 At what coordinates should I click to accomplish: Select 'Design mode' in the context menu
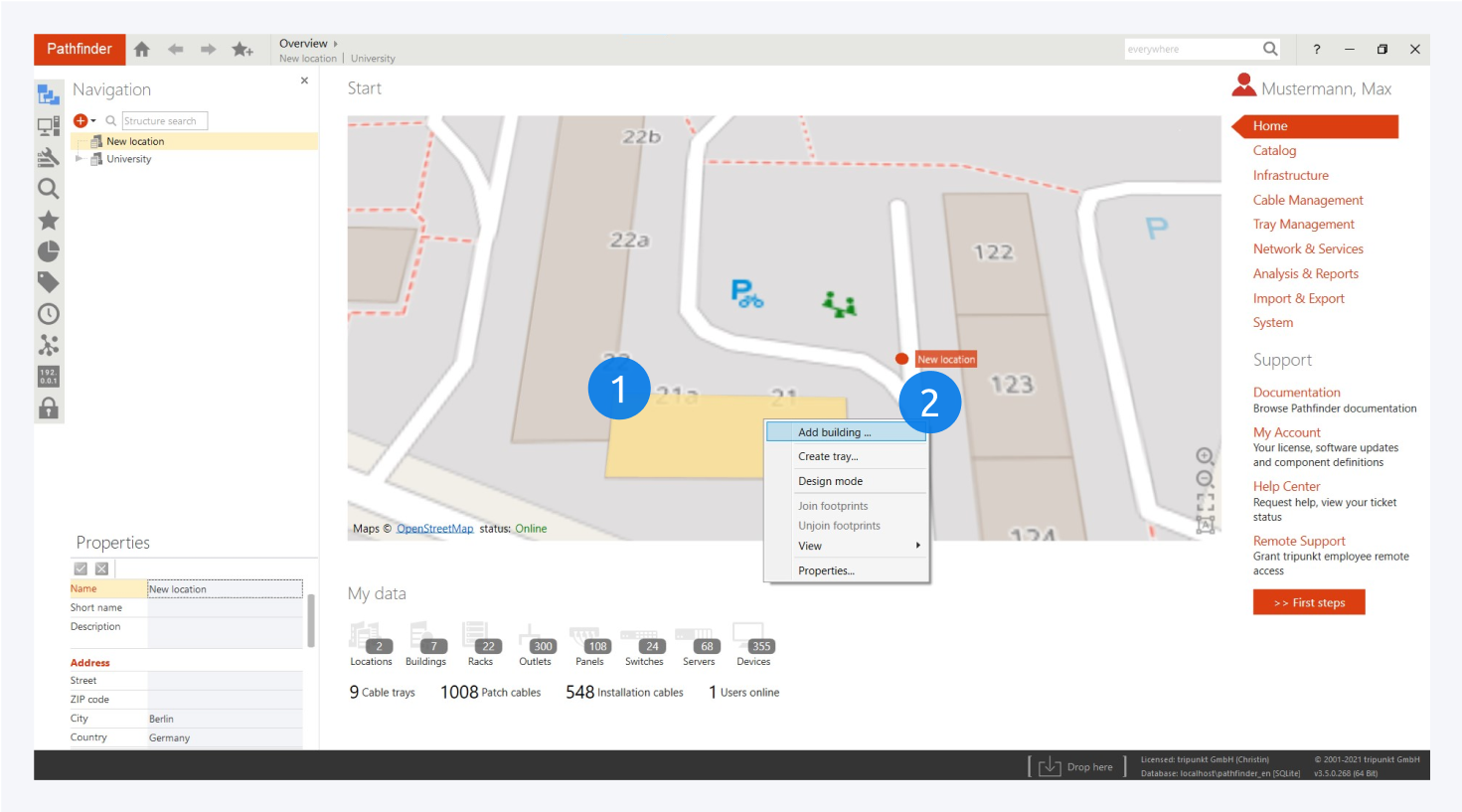(x=831, y=481)
